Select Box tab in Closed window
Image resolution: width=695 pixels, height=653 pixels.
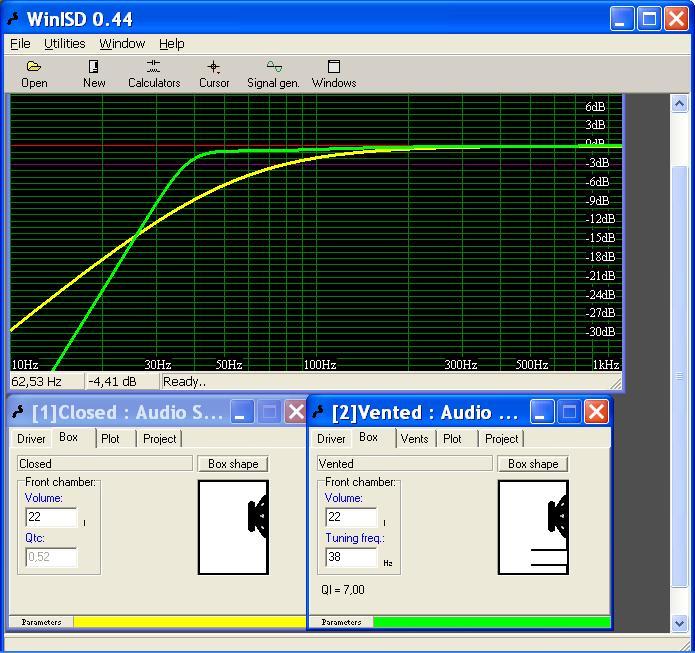click(x=69, y=438)
